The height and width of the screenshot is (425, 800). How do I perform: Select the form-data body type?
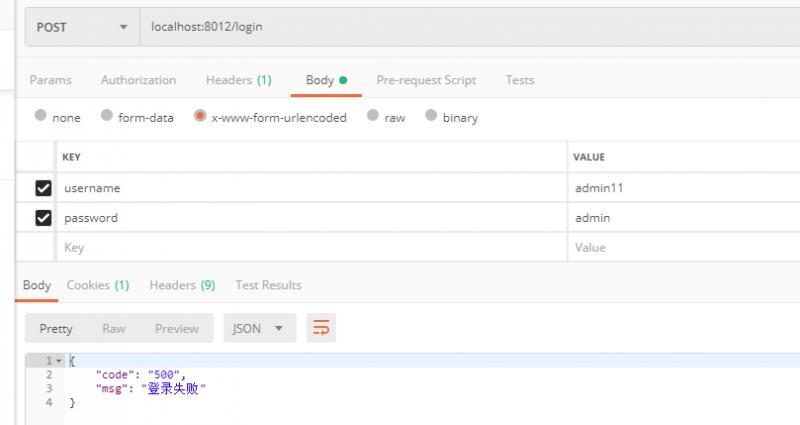tap(107, 116)
